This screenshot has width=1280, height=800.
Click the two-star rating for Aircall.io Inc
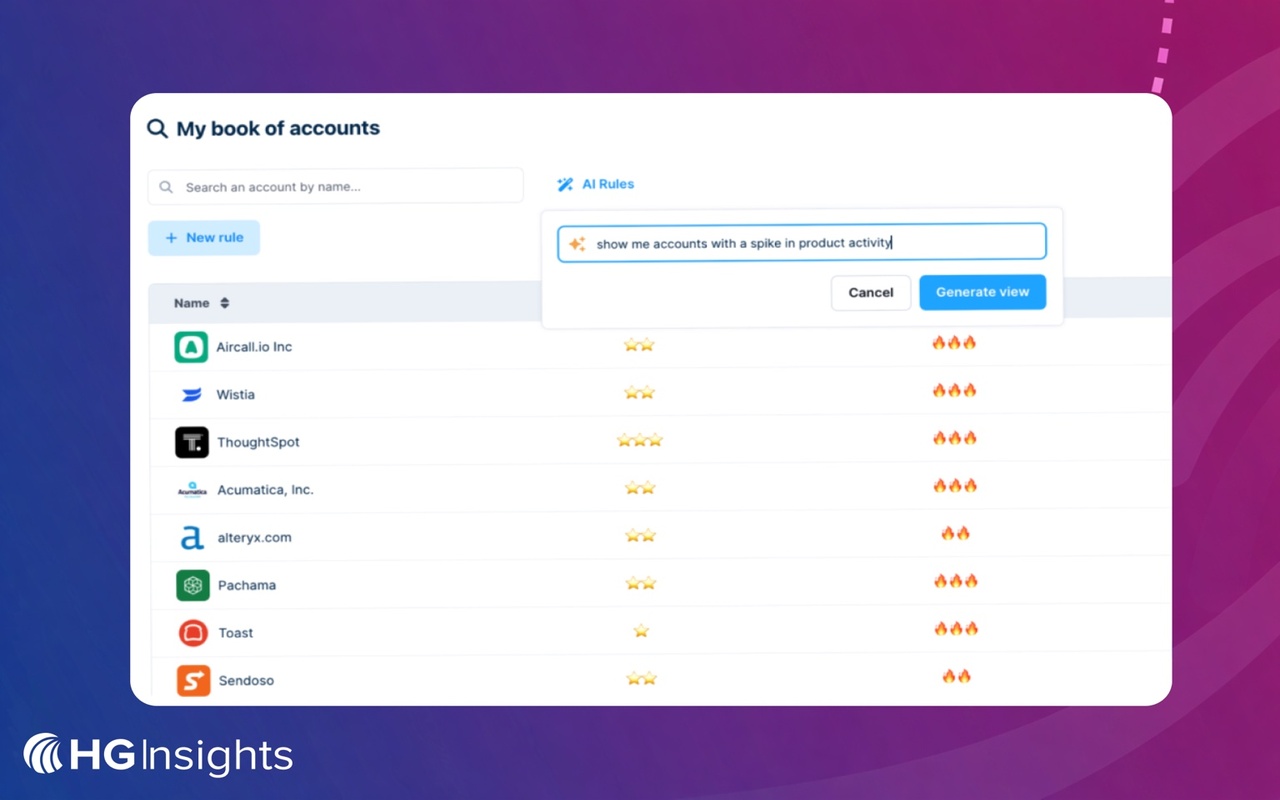[x=639, y=345]
